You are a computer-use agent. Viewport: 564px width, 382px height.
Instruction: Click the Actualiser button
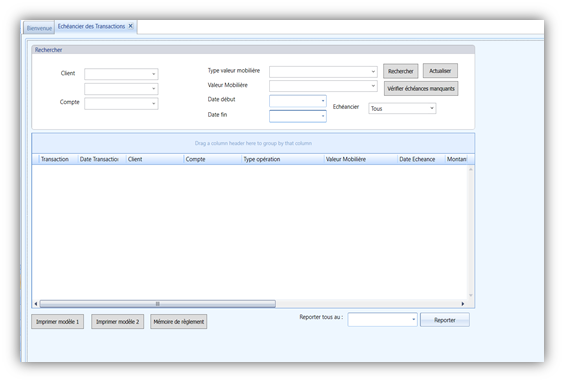click(x=440, y=71)
